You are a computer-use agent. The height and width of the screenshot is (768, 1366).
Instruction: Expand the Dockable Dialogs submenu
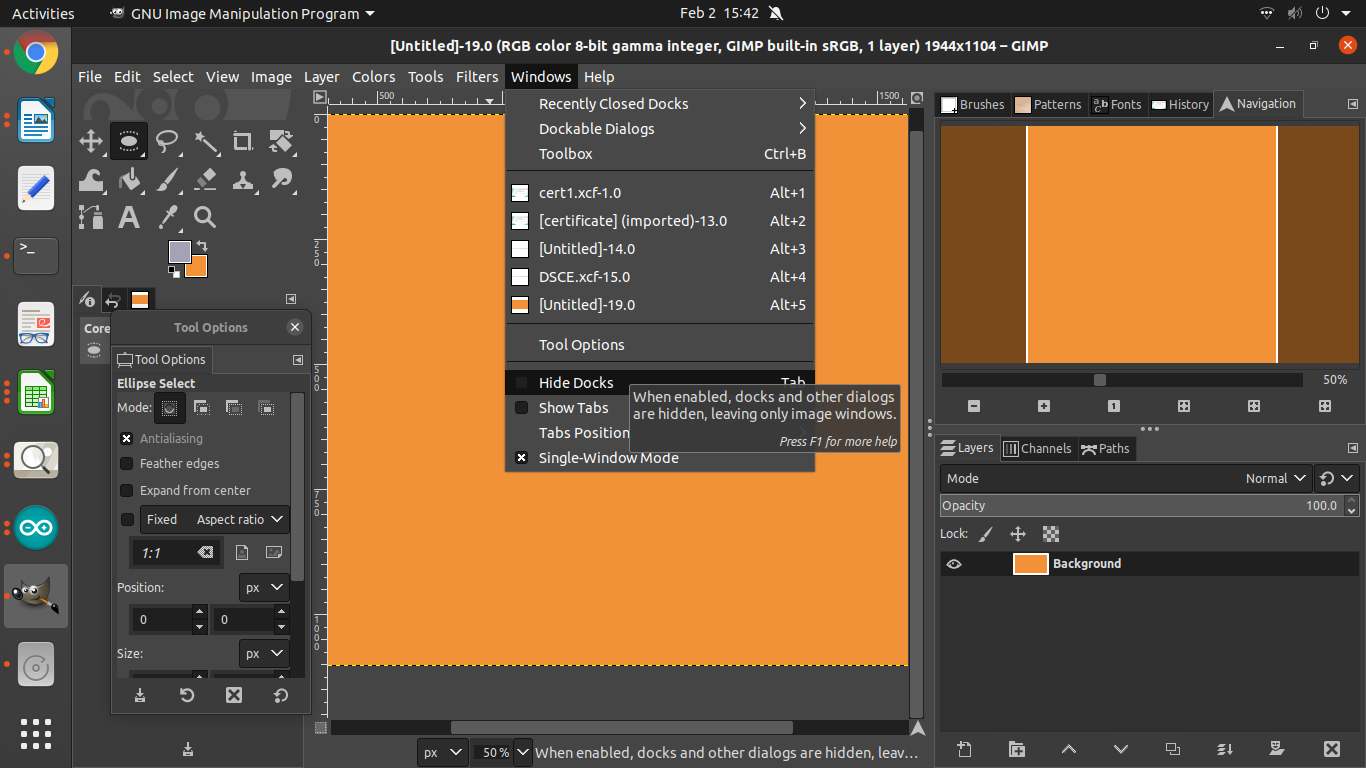(596, 128)
